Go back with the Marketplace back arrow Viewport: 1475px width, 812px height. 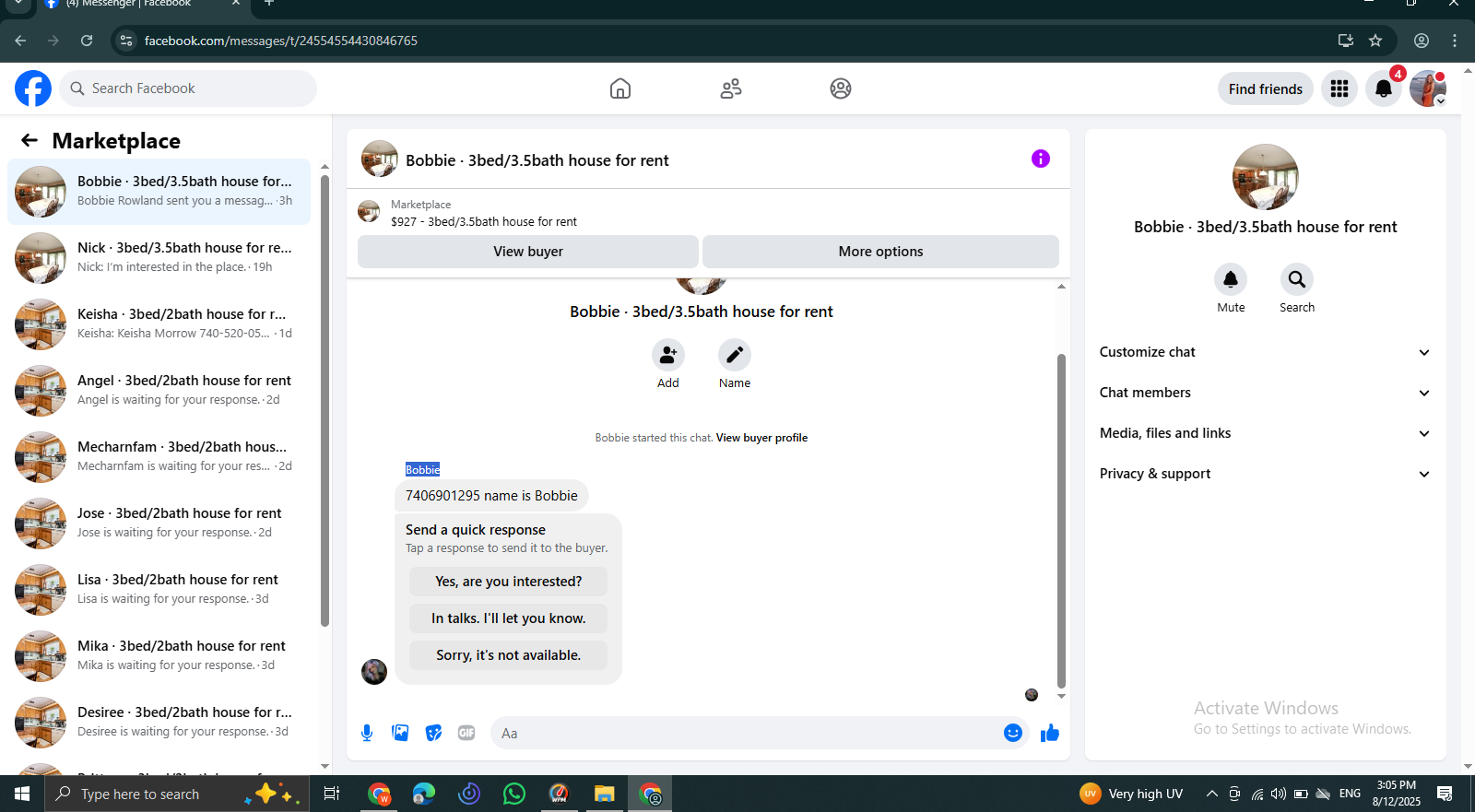[x=29, y=140]
